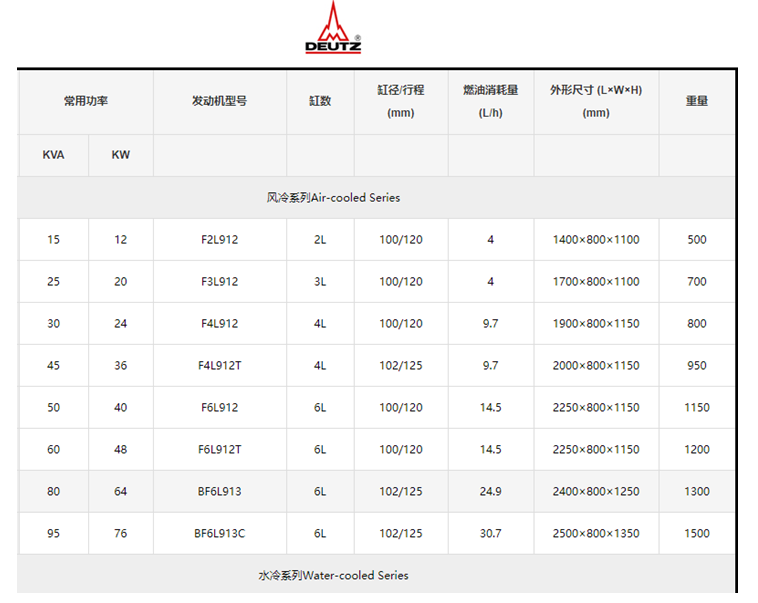
Task: Click weight value 700
Action: 697,281
